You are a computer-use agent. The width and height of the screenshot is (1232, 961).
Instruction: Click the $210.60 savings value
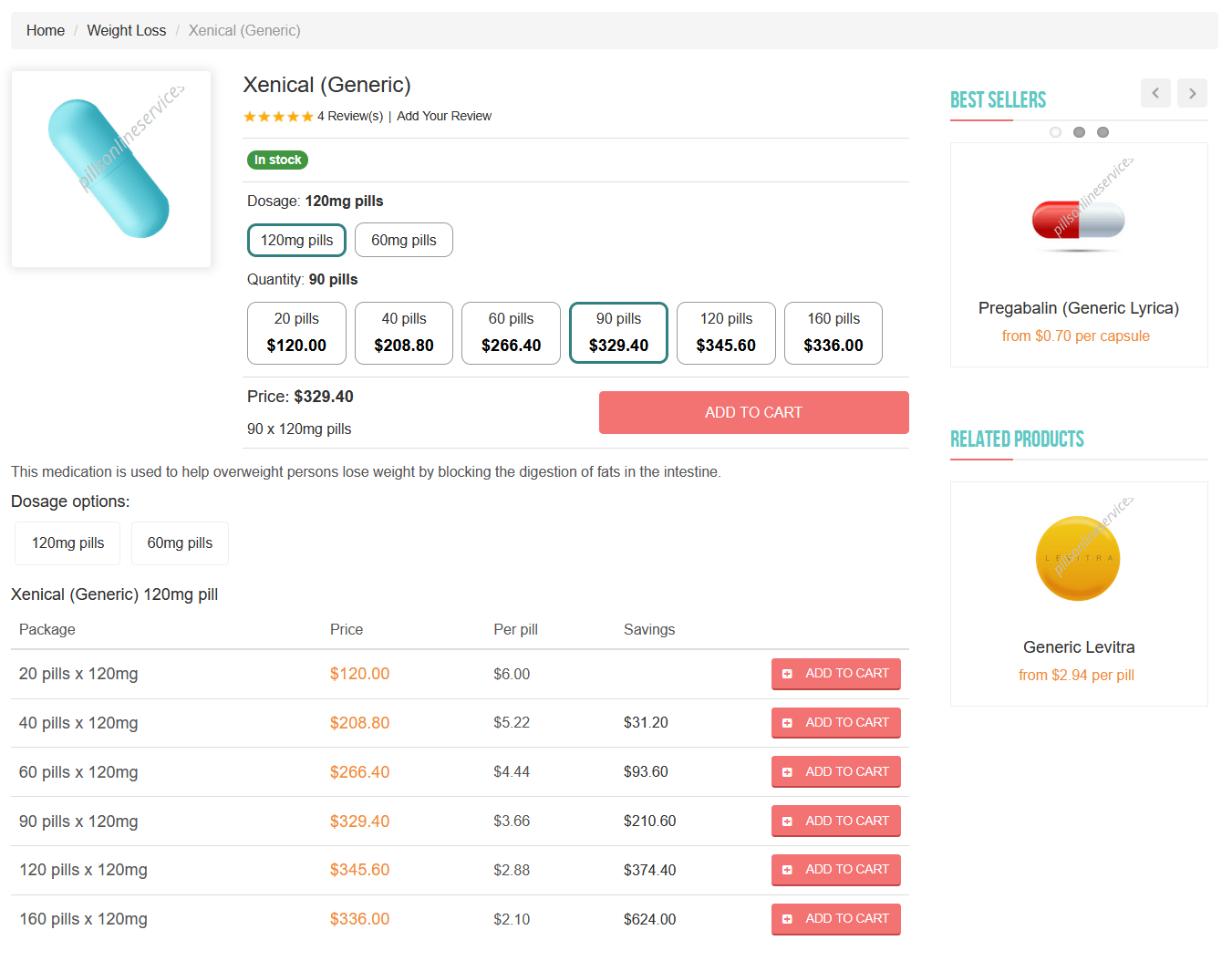[x=650, y=821]
